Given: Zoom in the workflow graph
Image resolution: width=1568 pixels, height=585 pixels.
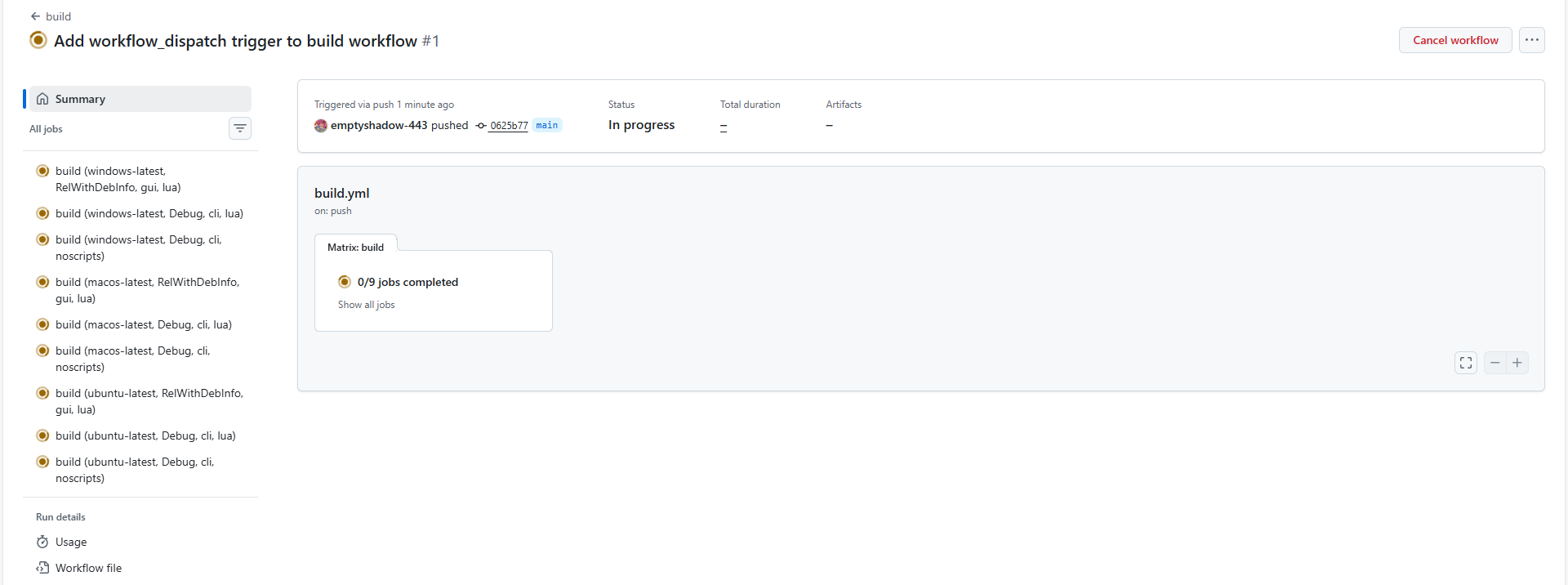Looking at the screenshot, I should (1517, 363).
